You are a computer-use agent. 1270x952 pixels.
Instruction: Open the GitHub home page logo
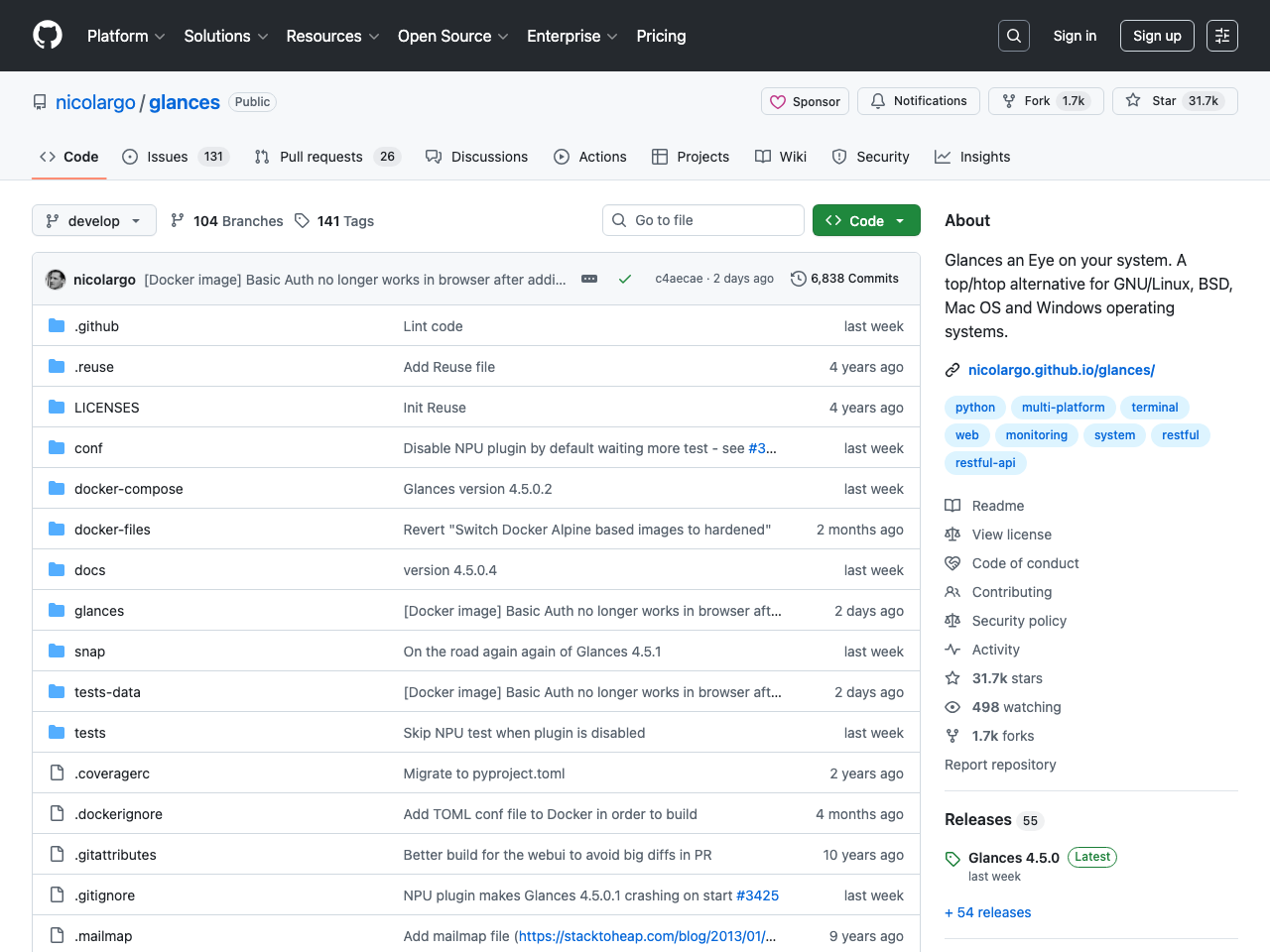coord(47,36)
